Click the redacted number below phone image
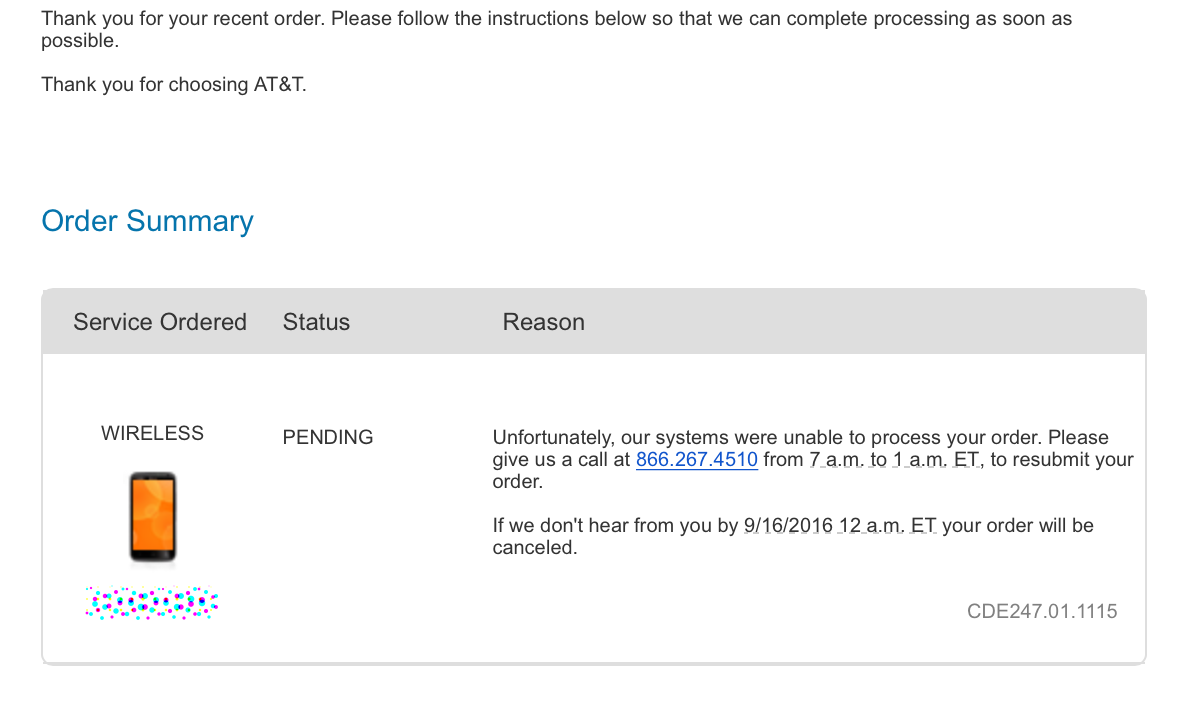This screenshot has width=1182, height=714. click(x=152, y=603)
